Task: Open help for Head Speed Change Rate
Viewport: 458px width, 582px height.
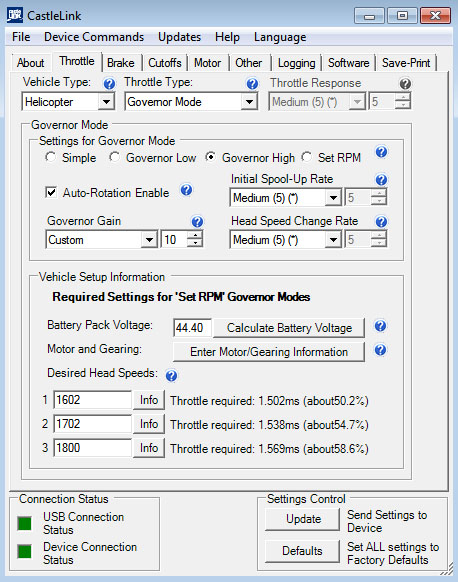Action: pos(381,222)
